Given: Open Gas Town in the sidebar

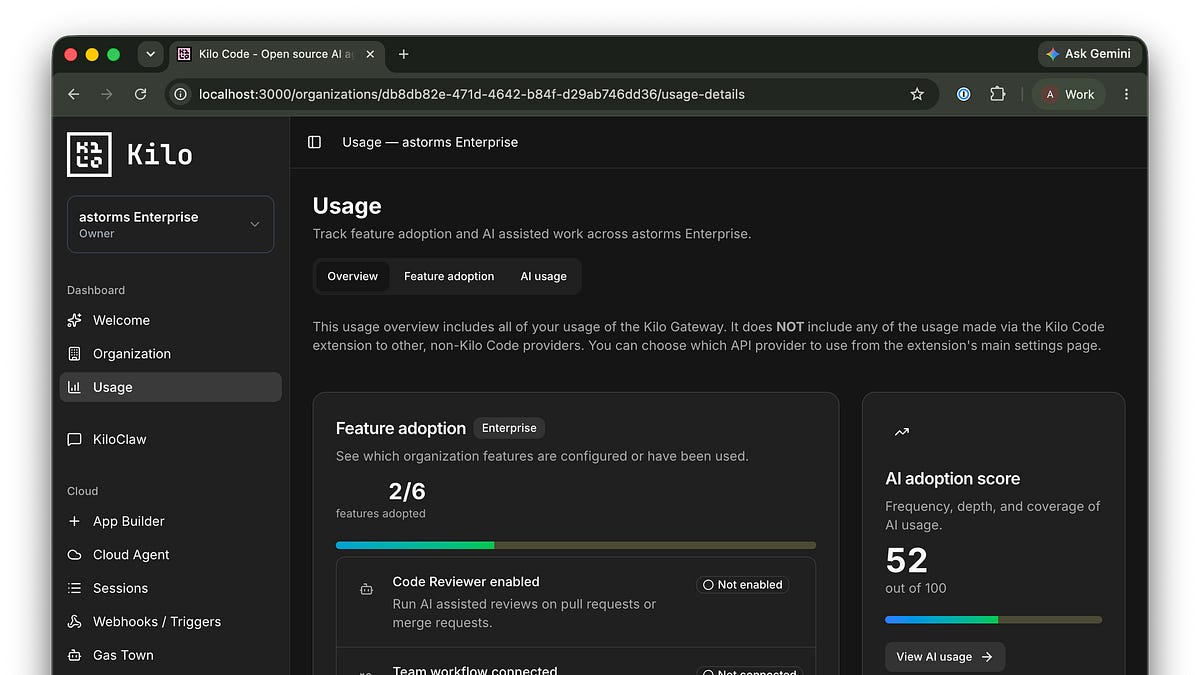Looking at the screenshot, I should point(170,655).
